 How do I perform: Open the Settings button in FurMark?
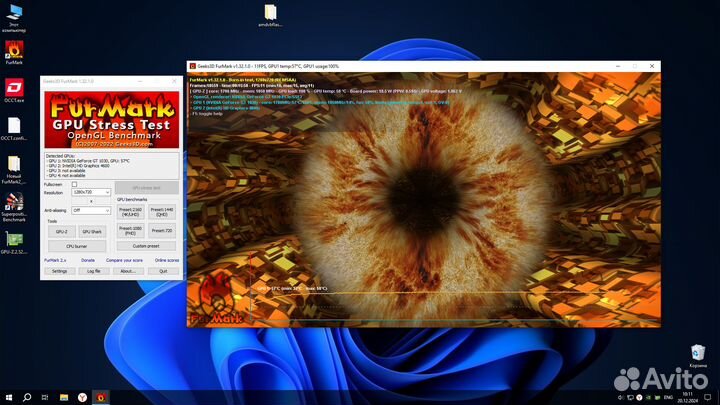coord(59,271)
